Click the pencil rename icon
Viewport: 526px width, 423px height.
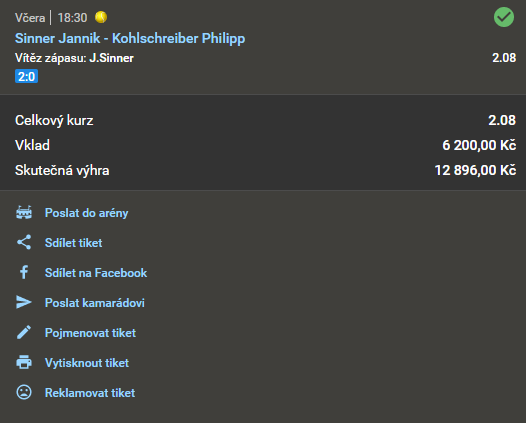pos(24,332)
